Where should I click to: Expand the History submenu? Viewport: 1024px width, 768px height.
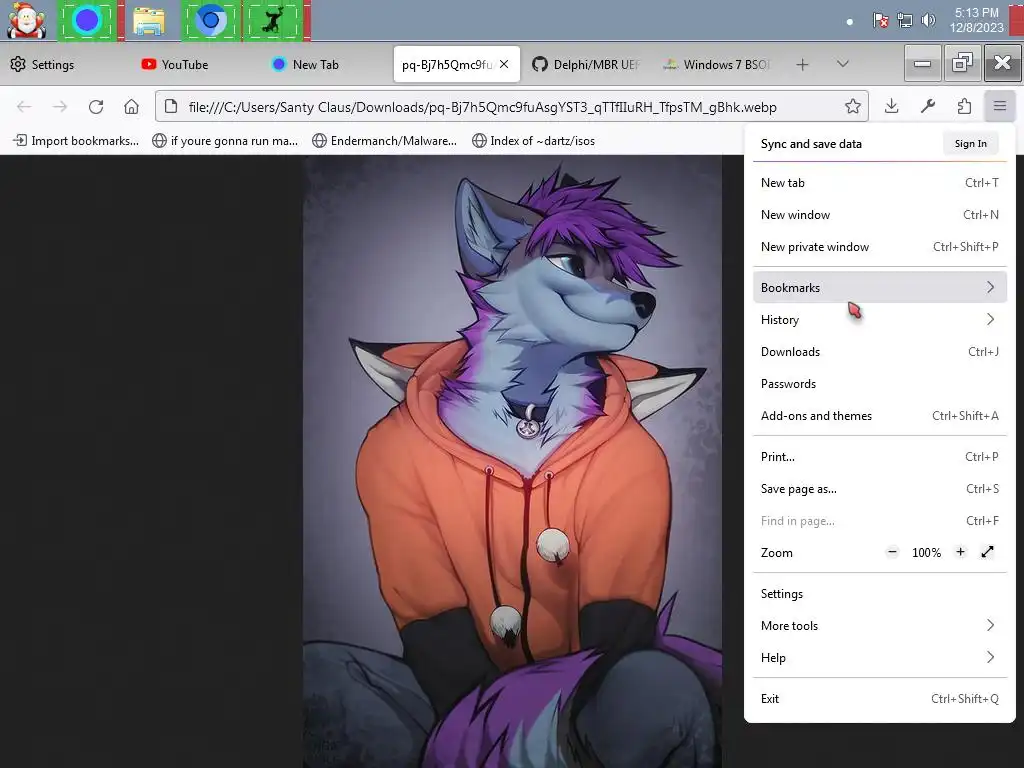point(880,319)
